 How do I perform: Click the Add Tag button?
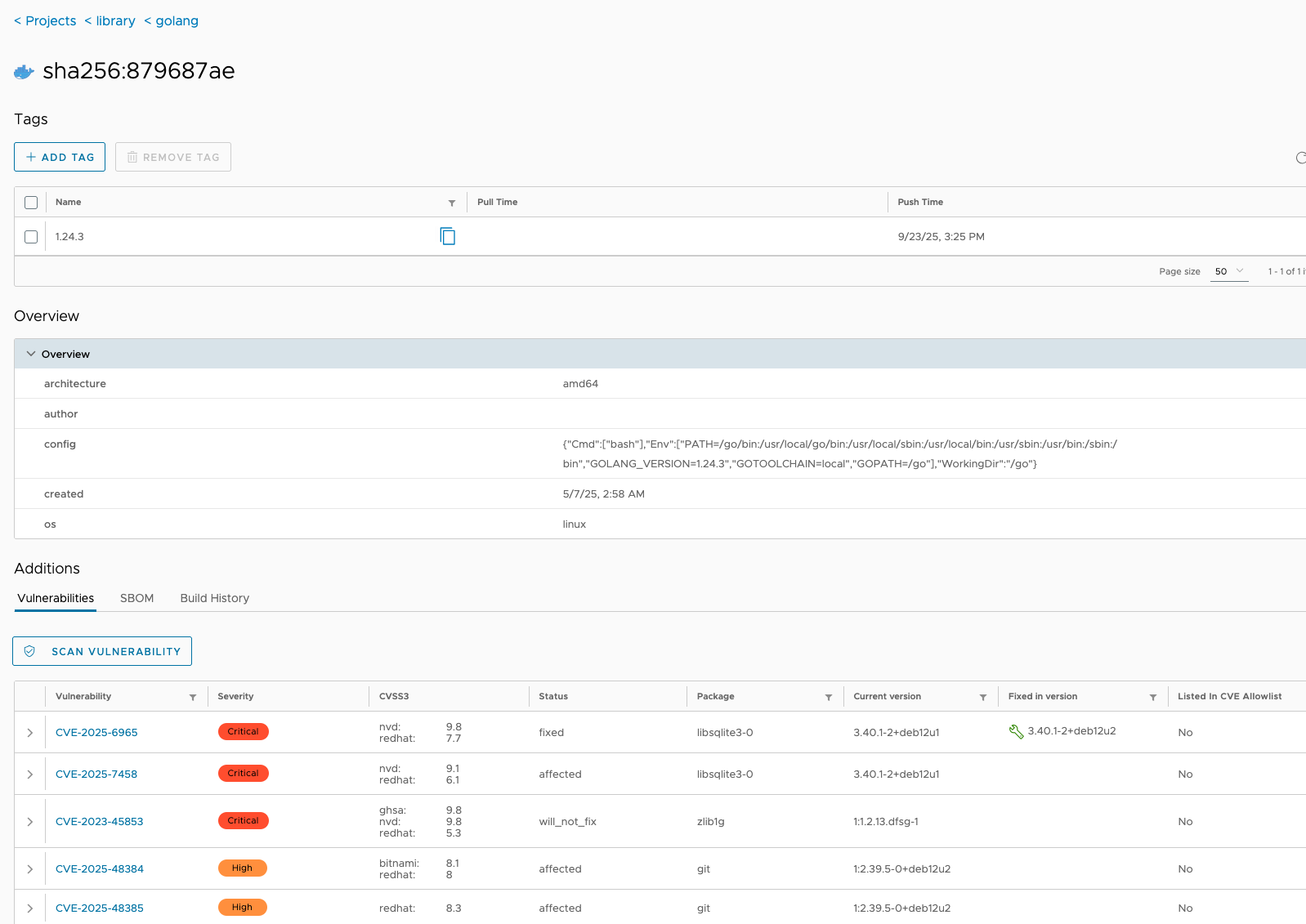point(60,157)
